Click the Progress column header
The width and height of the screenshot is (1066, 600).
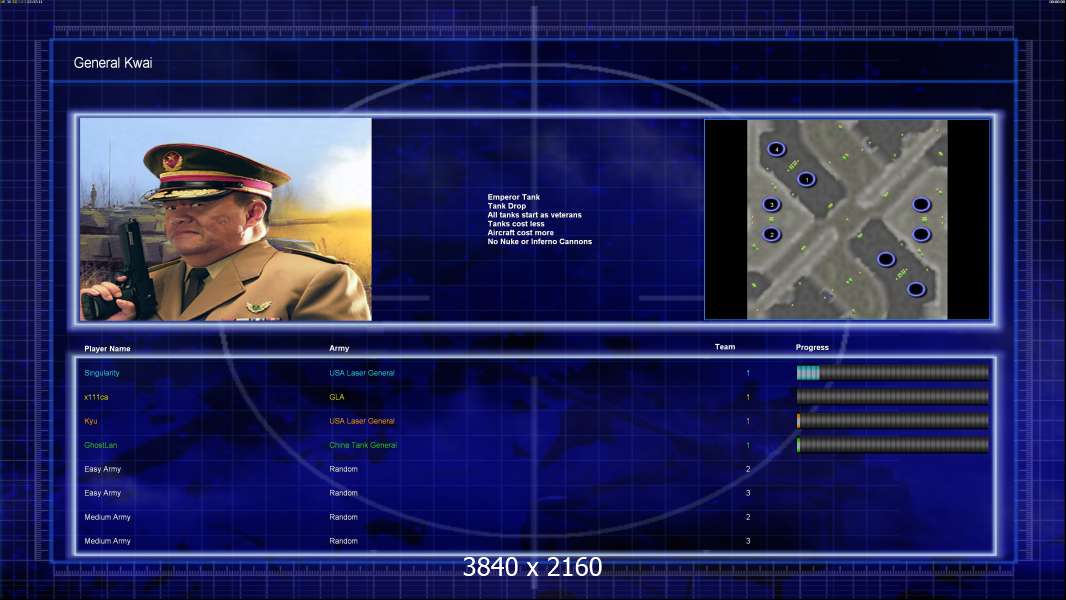pyautogui.click(x=812, y=347)
